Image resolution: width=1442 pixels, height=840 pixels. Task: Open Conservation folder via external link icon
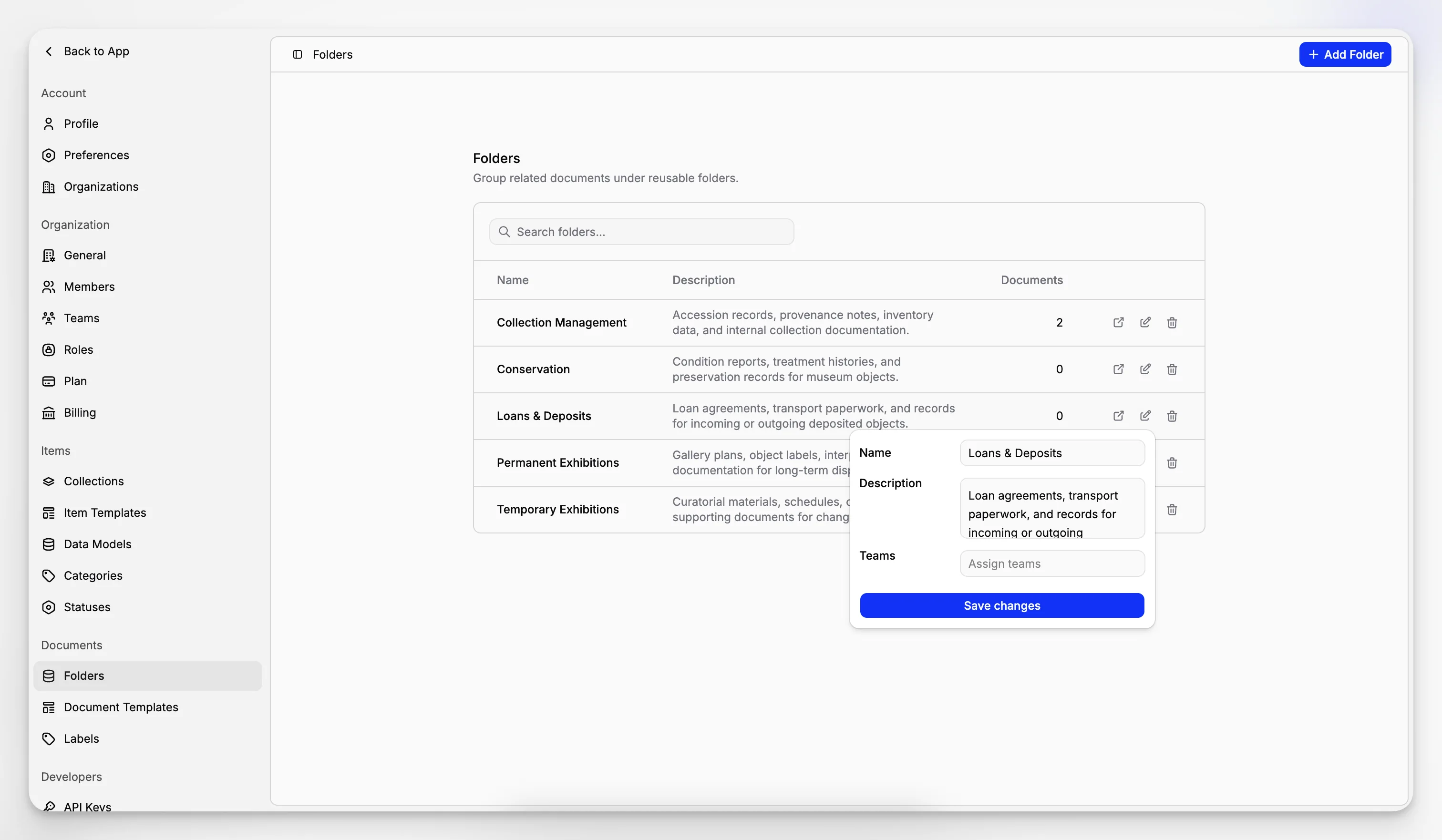pyautogui.click(x=1118, y=369)
